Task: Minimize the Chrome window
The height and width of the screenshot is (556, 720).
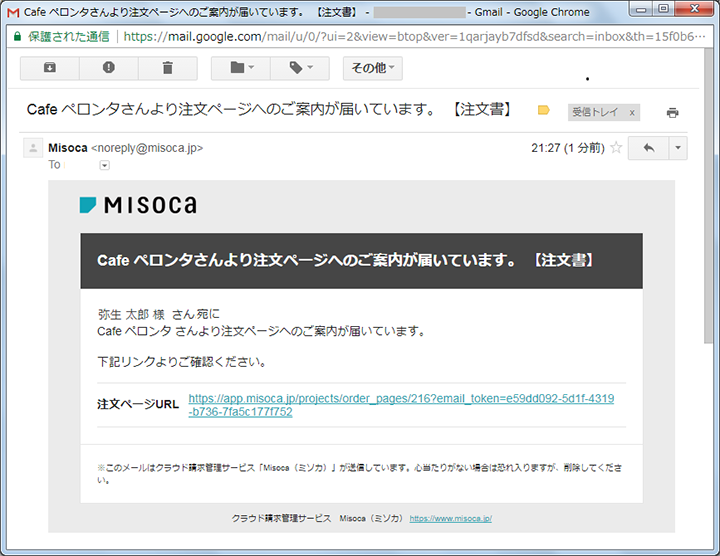Action: point(641,9)
